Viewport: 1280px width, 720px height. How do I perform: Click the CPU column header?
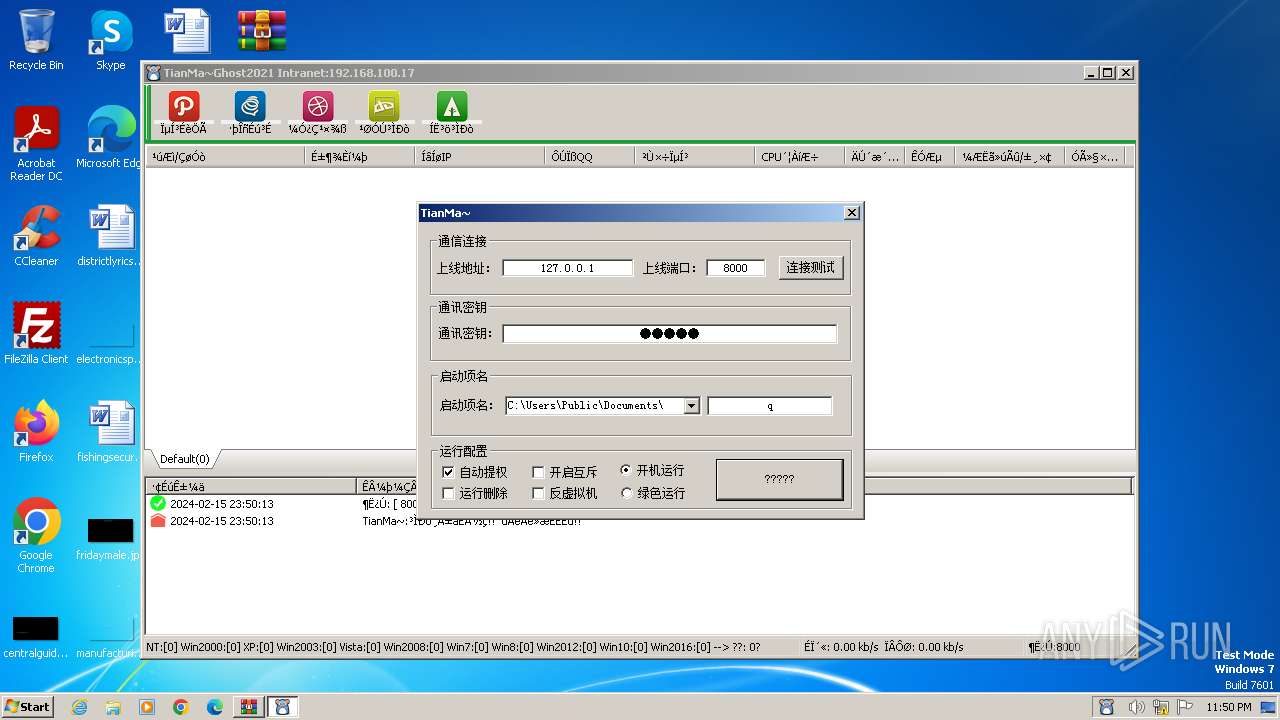pyautogui.click(x=799, y=157)
